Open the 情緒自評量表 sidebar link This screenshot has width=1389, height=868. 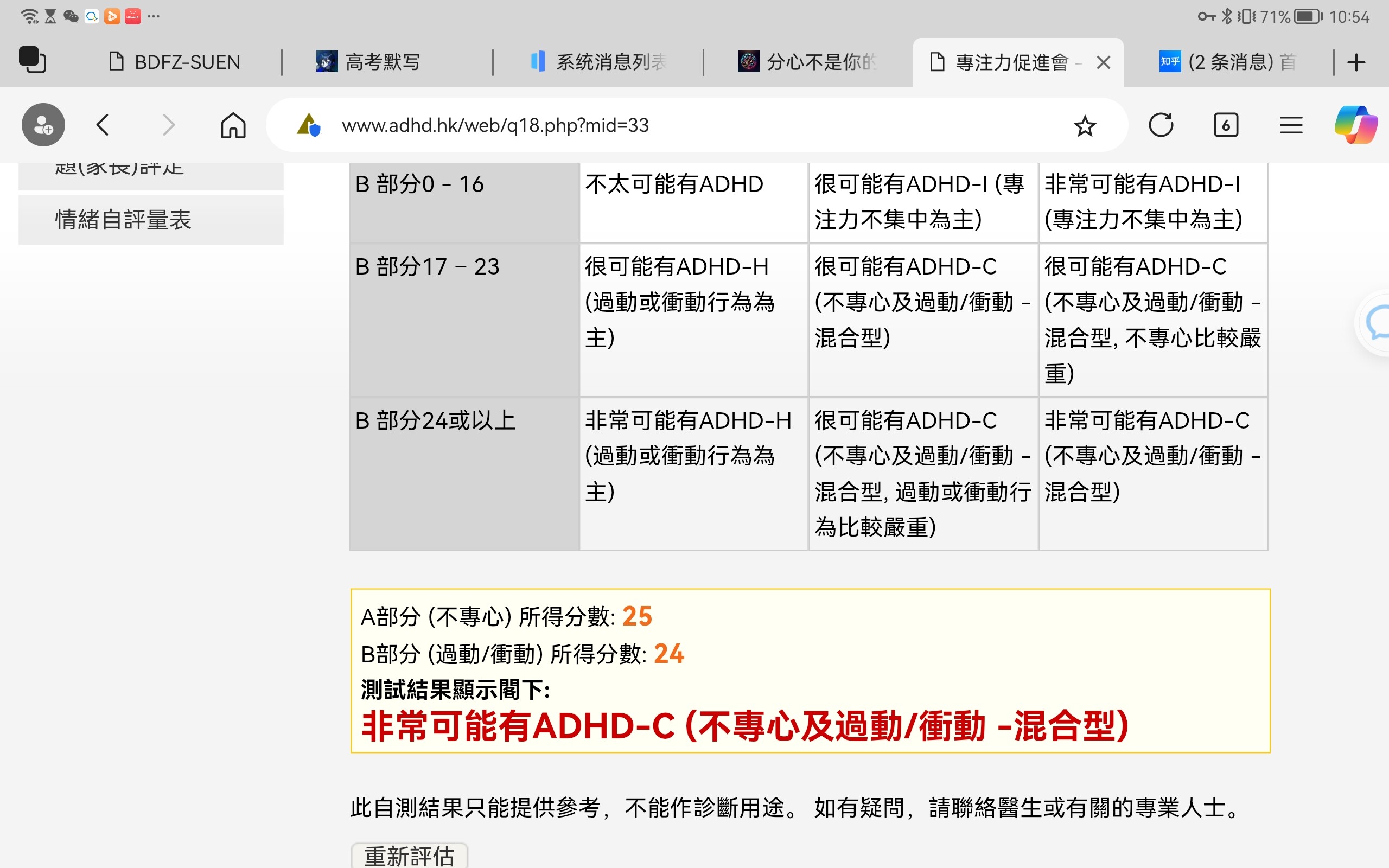[x=124, y=219]
